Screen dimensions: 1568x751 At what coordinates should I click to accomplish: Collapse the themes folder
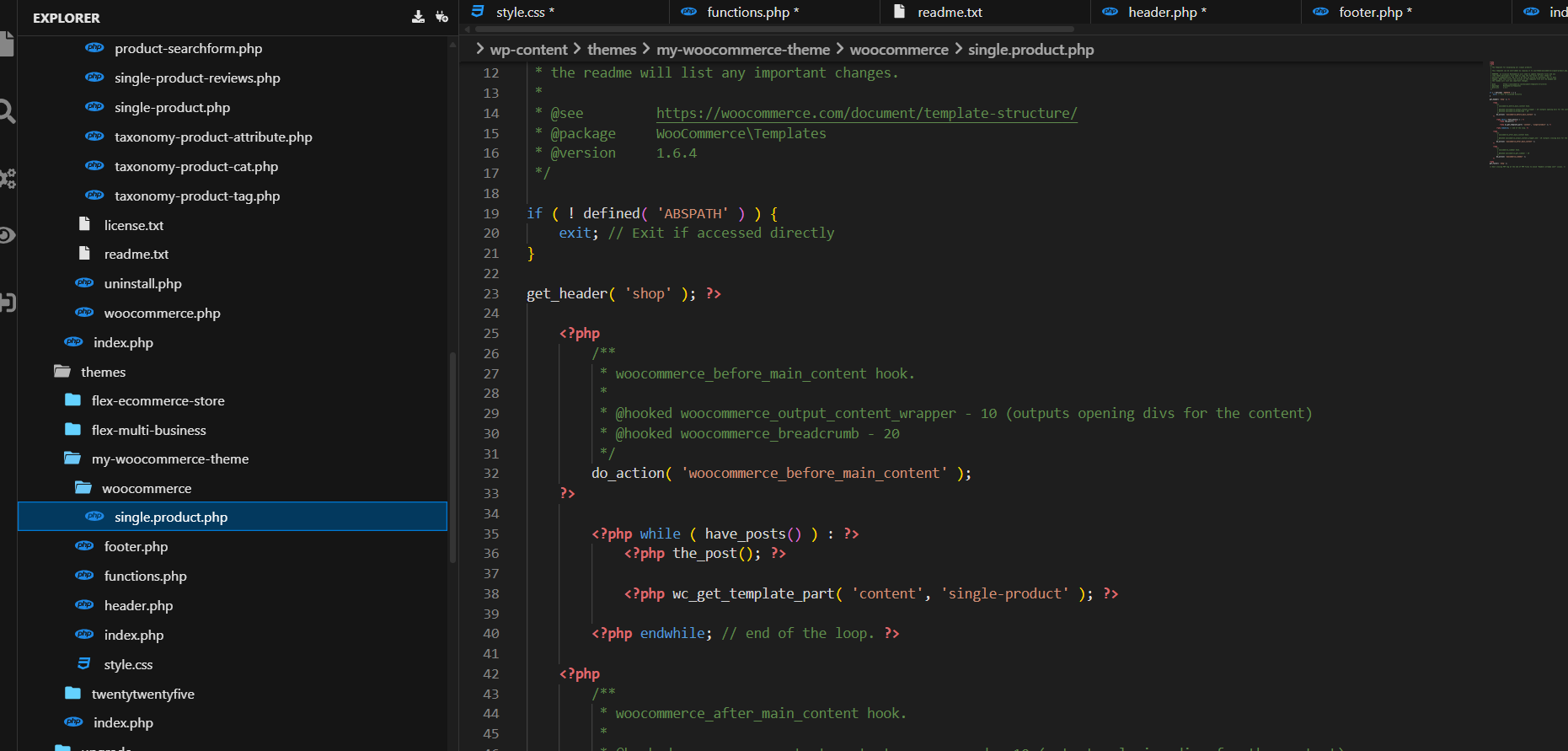pyautogui.click(x=62, y=372)
